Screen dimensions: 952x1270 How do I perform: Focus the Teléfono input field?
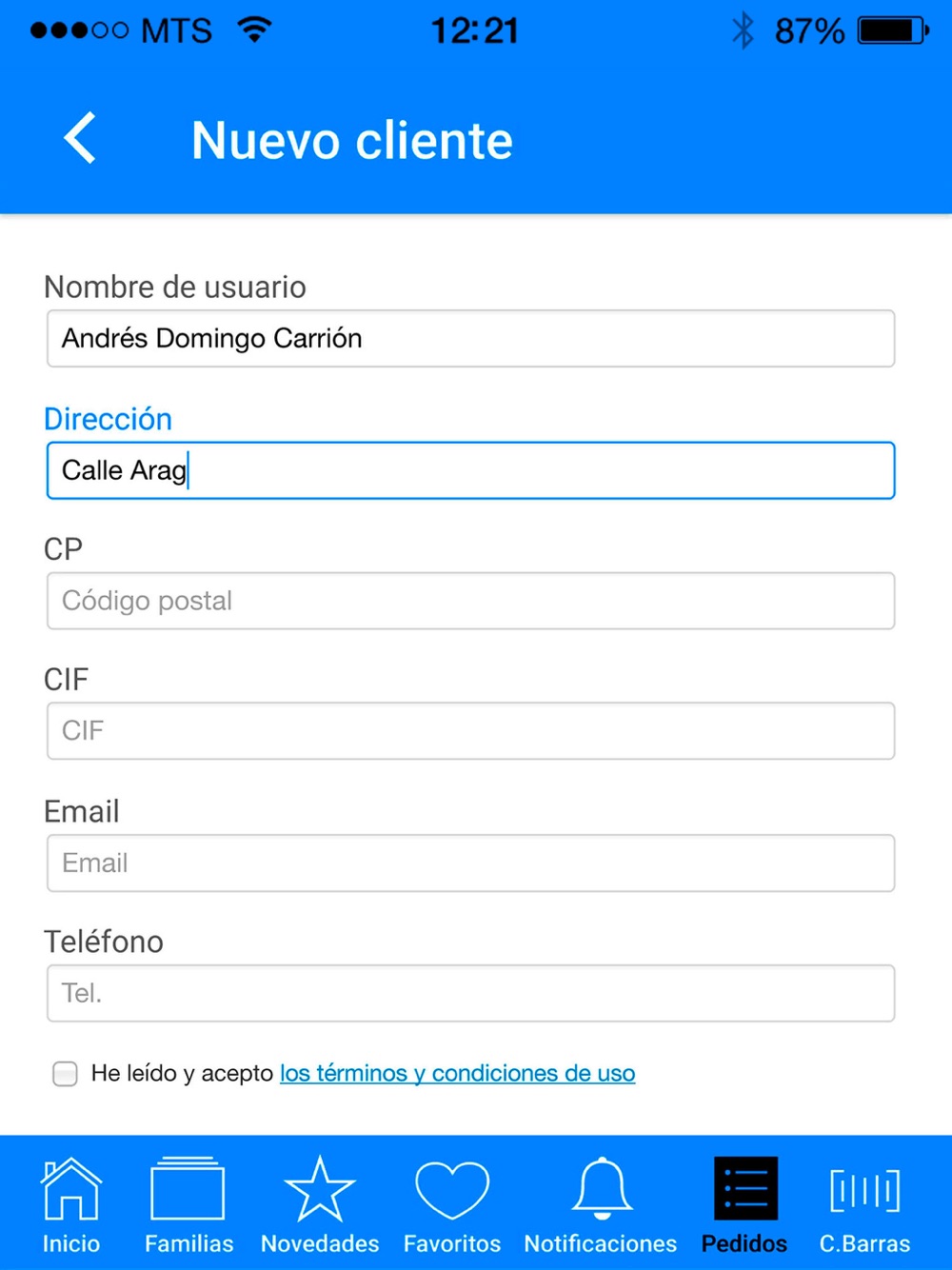[x=470, y=994]
